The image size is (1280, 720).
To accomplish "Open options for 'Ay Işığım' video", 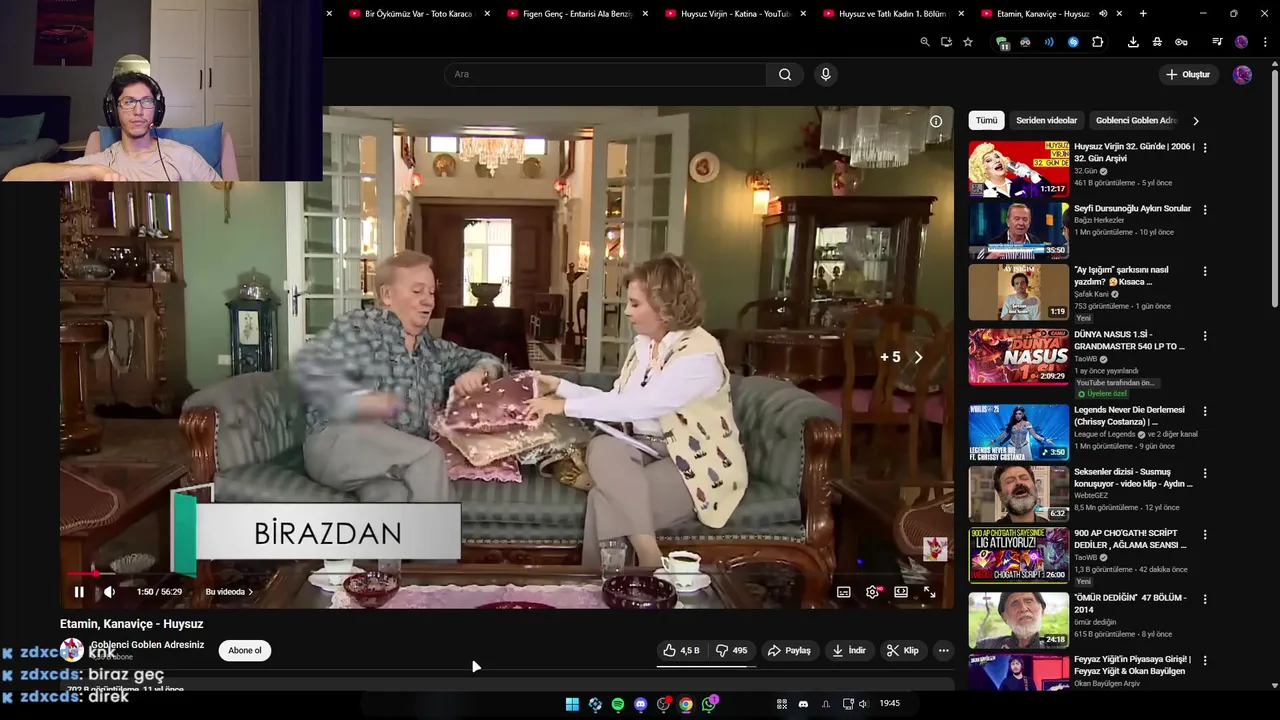I will click(x=1204, y=271).
